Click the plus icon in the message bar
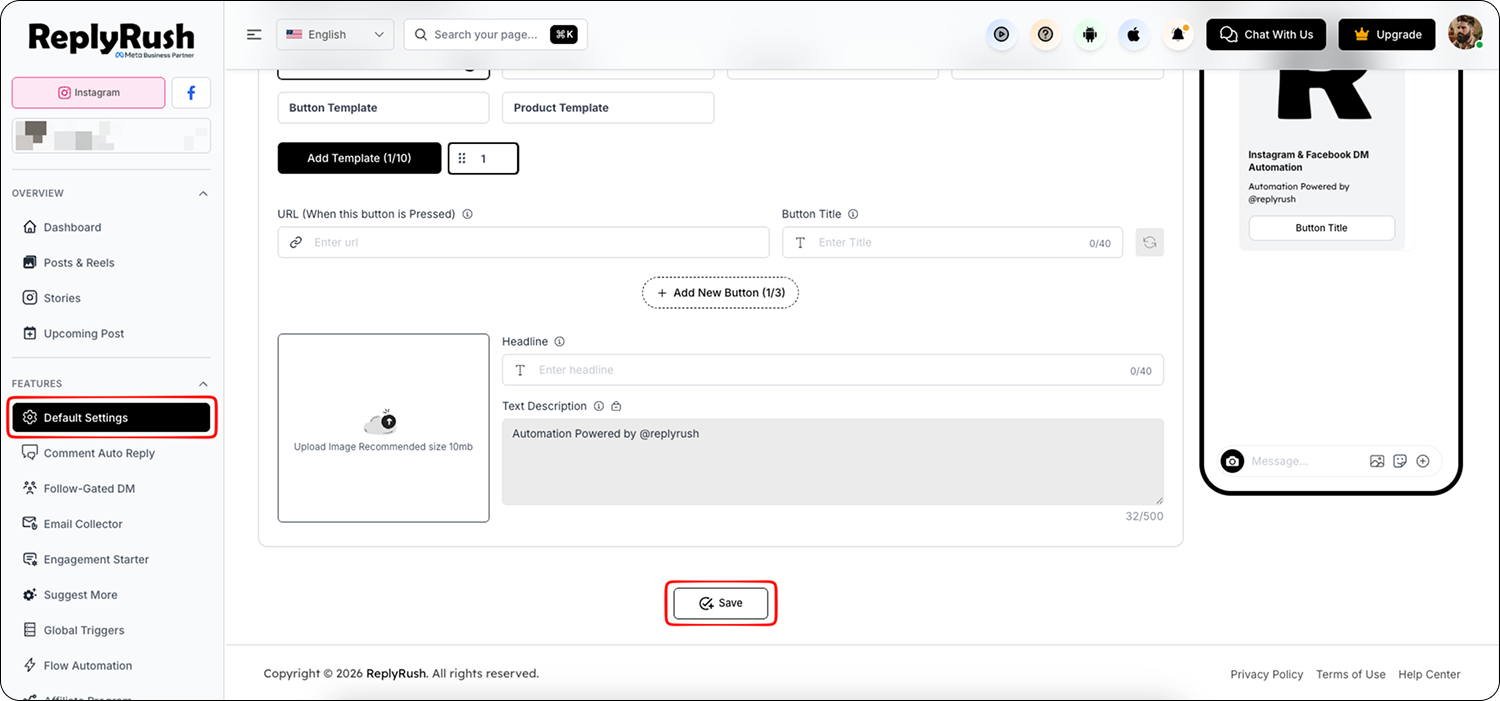Screen dimensions: 1500x701 tap(1423, 461)
